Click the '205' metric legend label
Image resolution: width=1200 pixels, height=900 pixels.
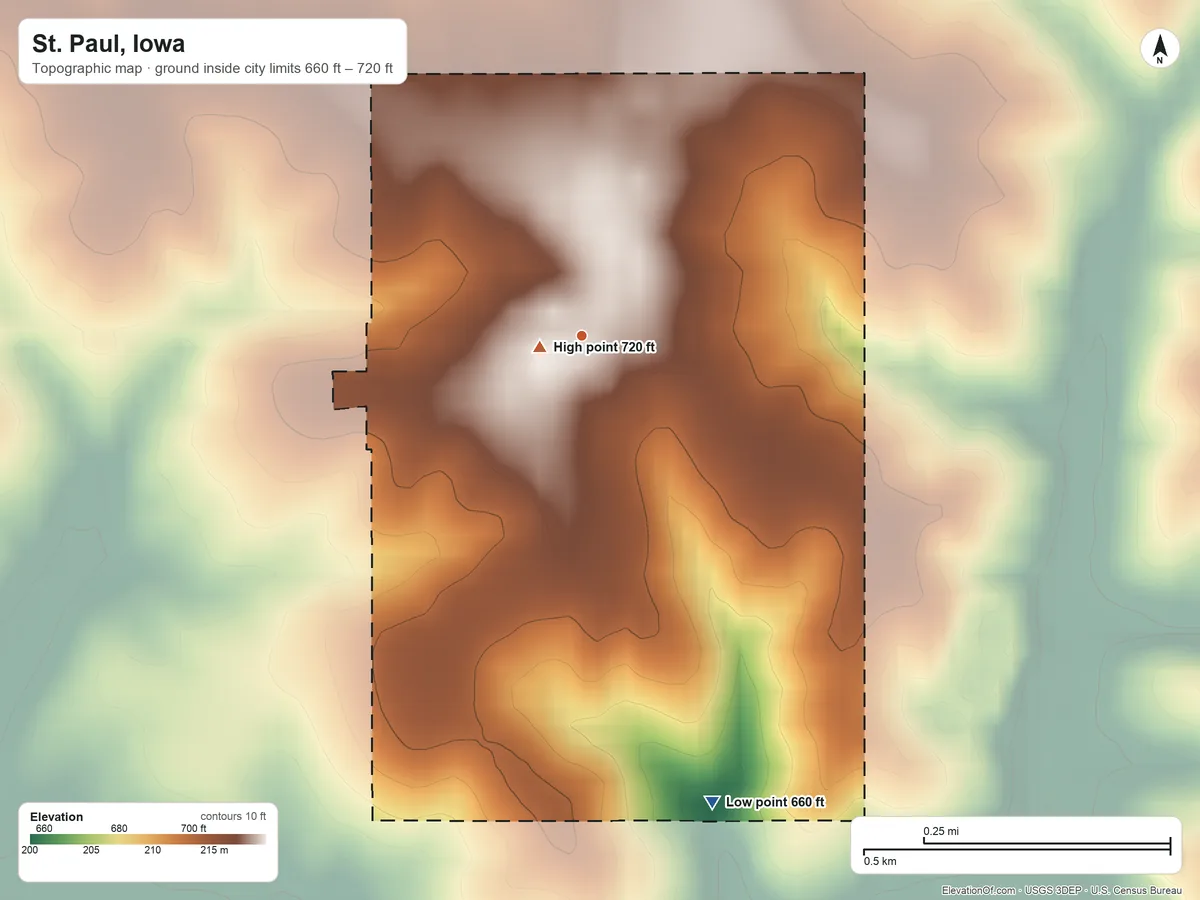click(91, 851)
